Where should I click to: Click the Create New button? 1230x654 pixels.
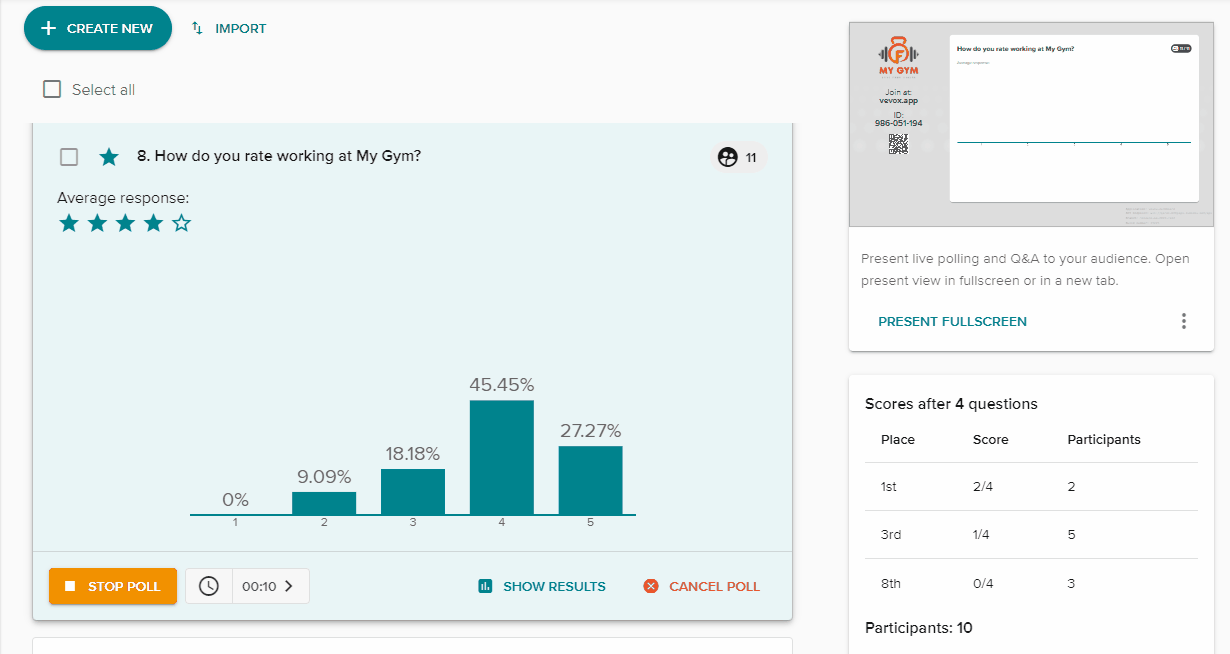coord(97,28)
